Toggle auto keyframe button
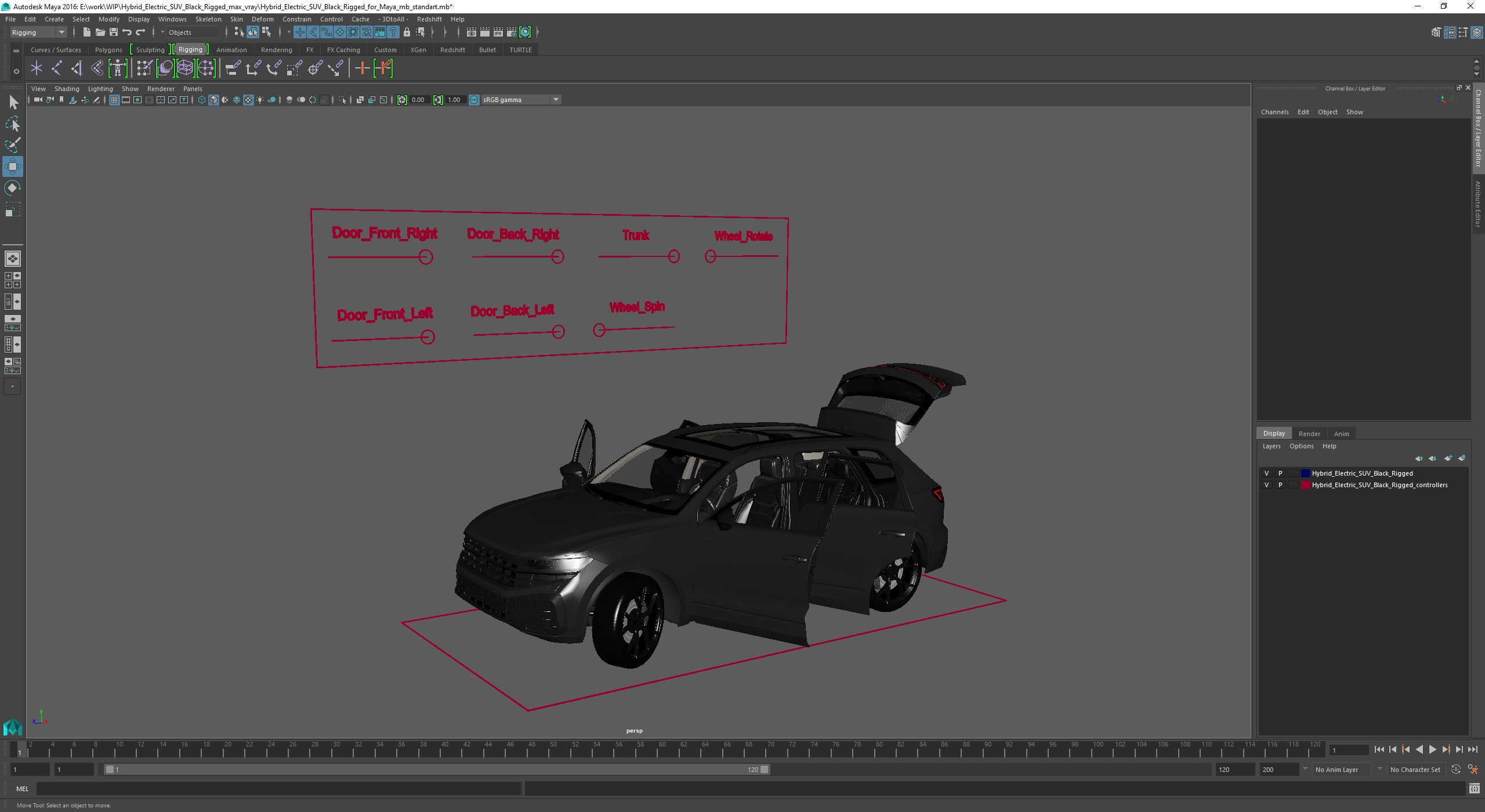 coord(1455,770)
